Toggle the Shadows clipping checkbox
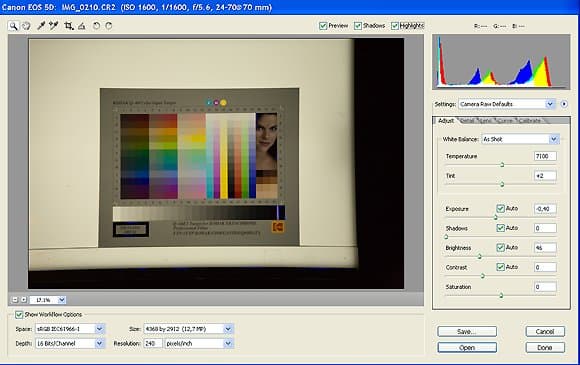 click(358, 26)
